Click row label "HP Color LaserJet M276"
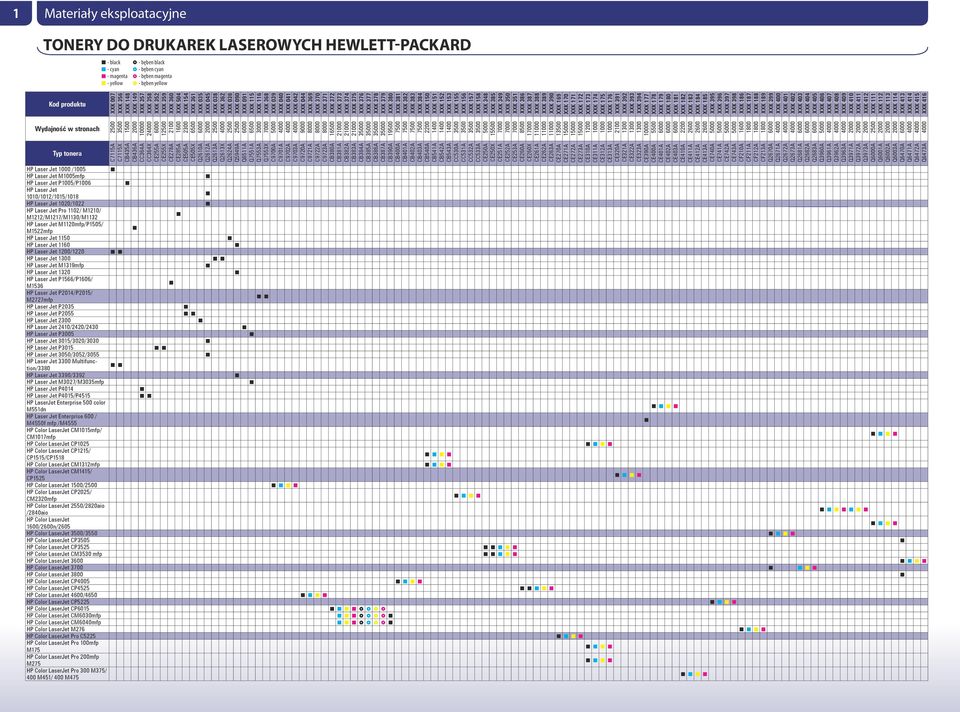 (56, 629)
